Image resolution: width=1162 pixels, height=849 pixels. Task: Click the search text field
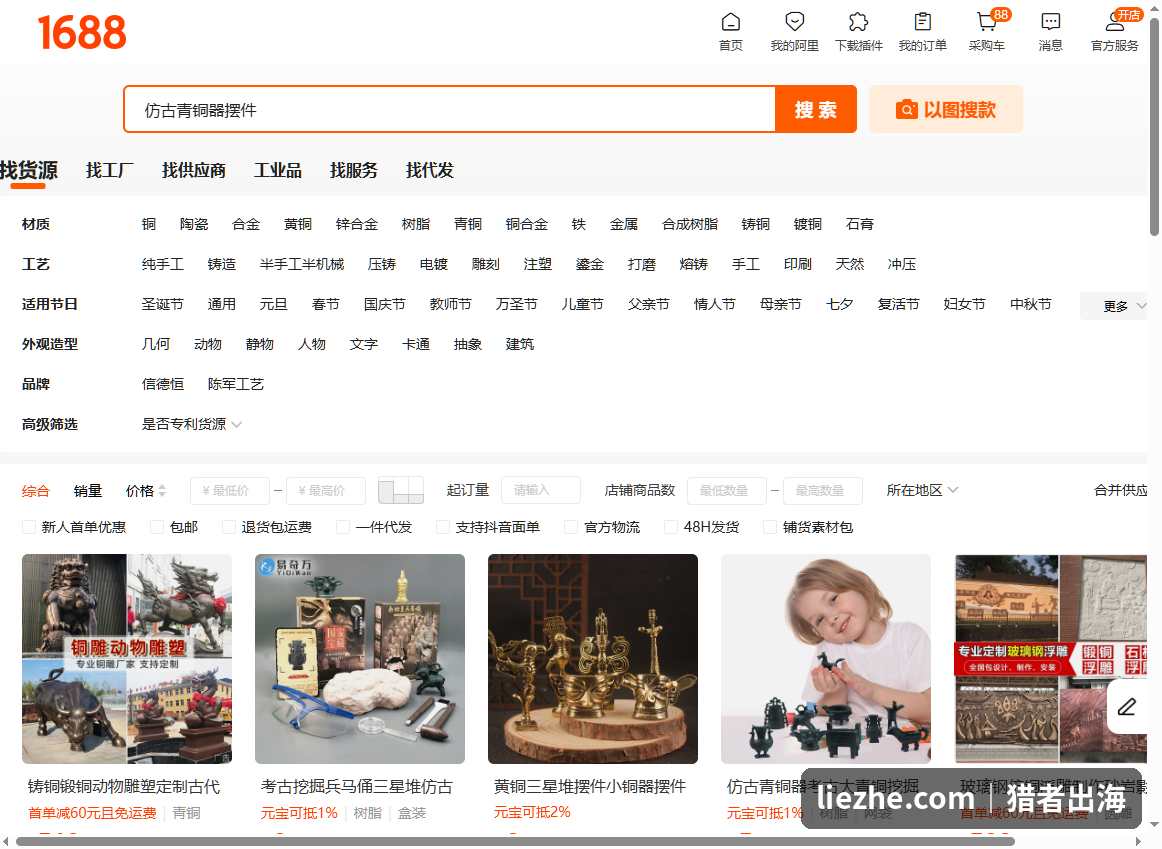[450, 110]
